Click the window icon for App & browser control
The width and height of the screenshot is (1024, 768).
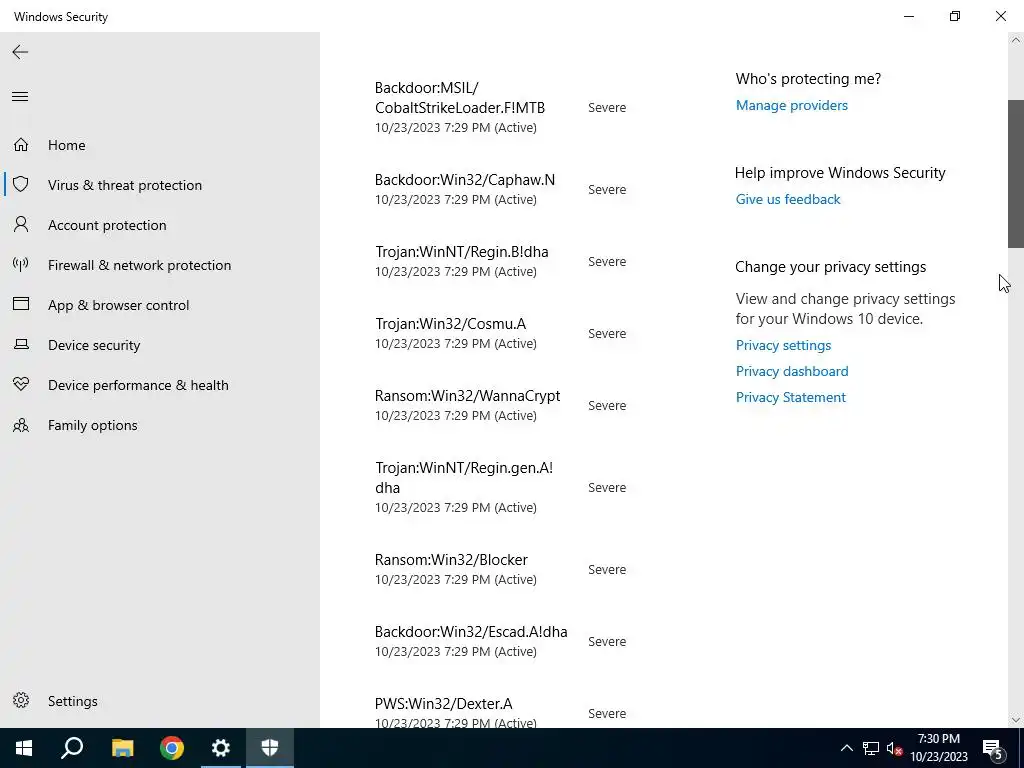point(21,304)
